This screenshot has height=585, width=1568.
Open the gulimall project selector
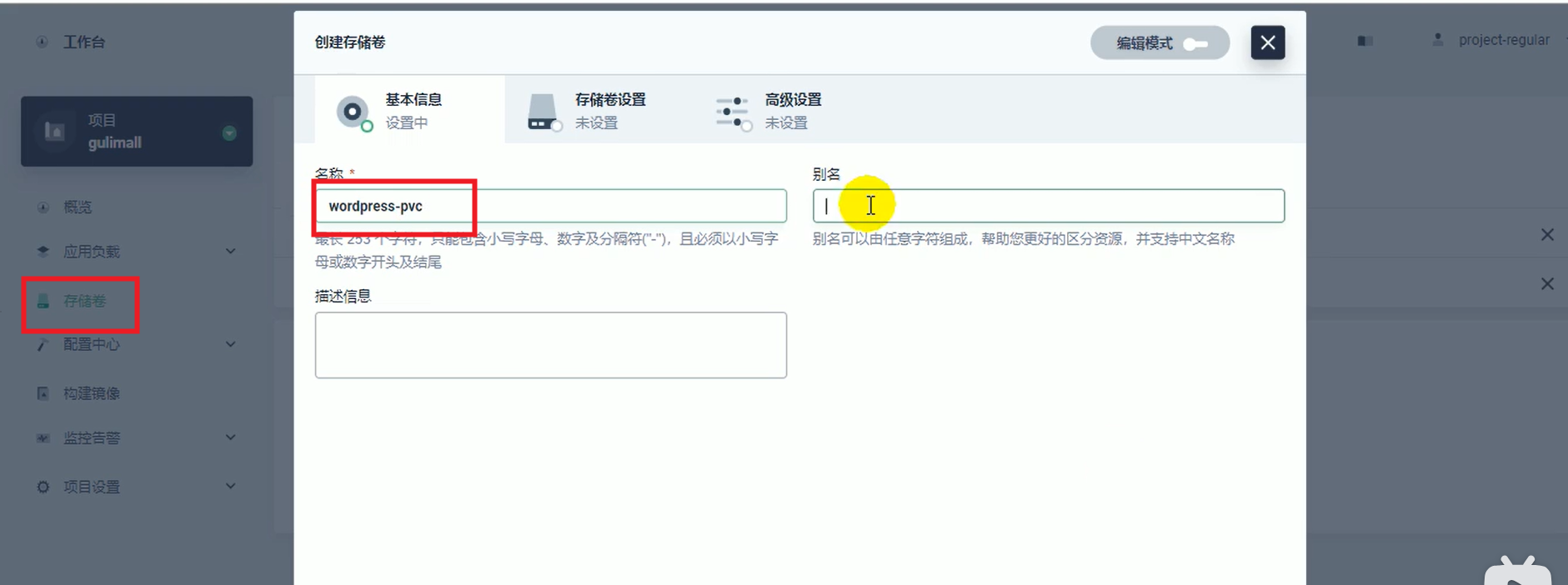(x=137, y=132)
